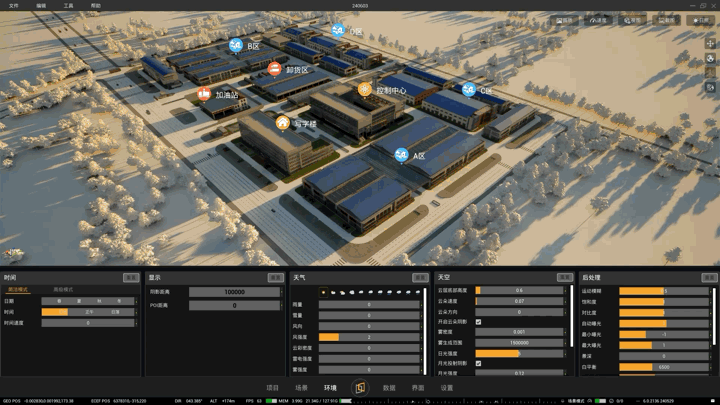Click reset button in the 天气 panel header
The image size is (720, 405).
(420, 277)
